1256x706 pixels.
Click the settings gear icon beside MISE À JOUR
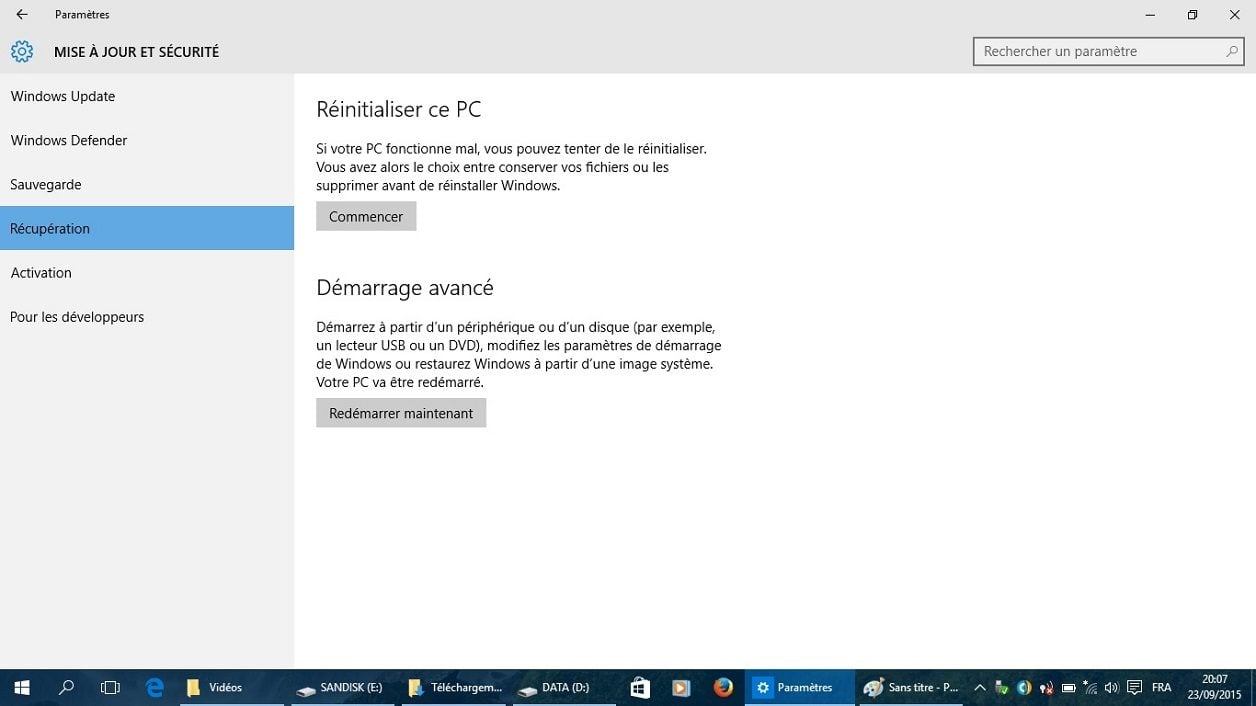point(22,51)
